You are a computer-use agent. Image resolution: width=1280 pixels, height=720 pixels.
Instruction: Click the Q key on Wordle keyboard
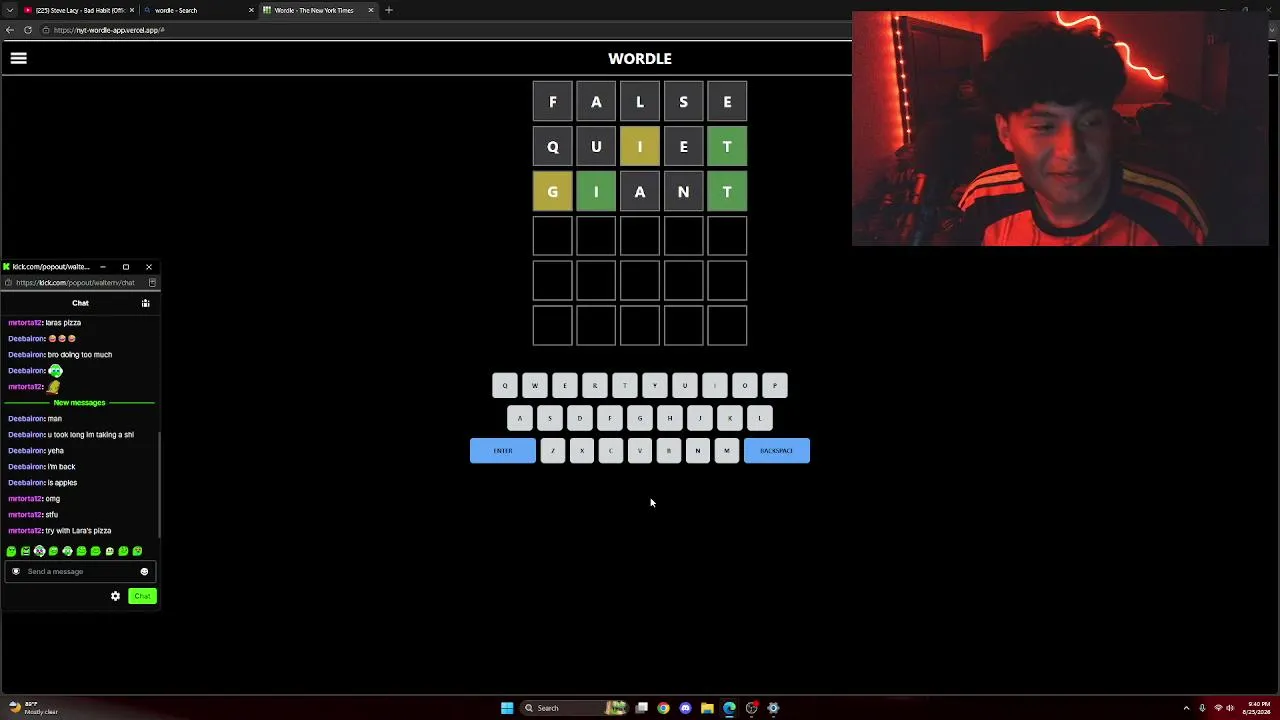[505, 385]
